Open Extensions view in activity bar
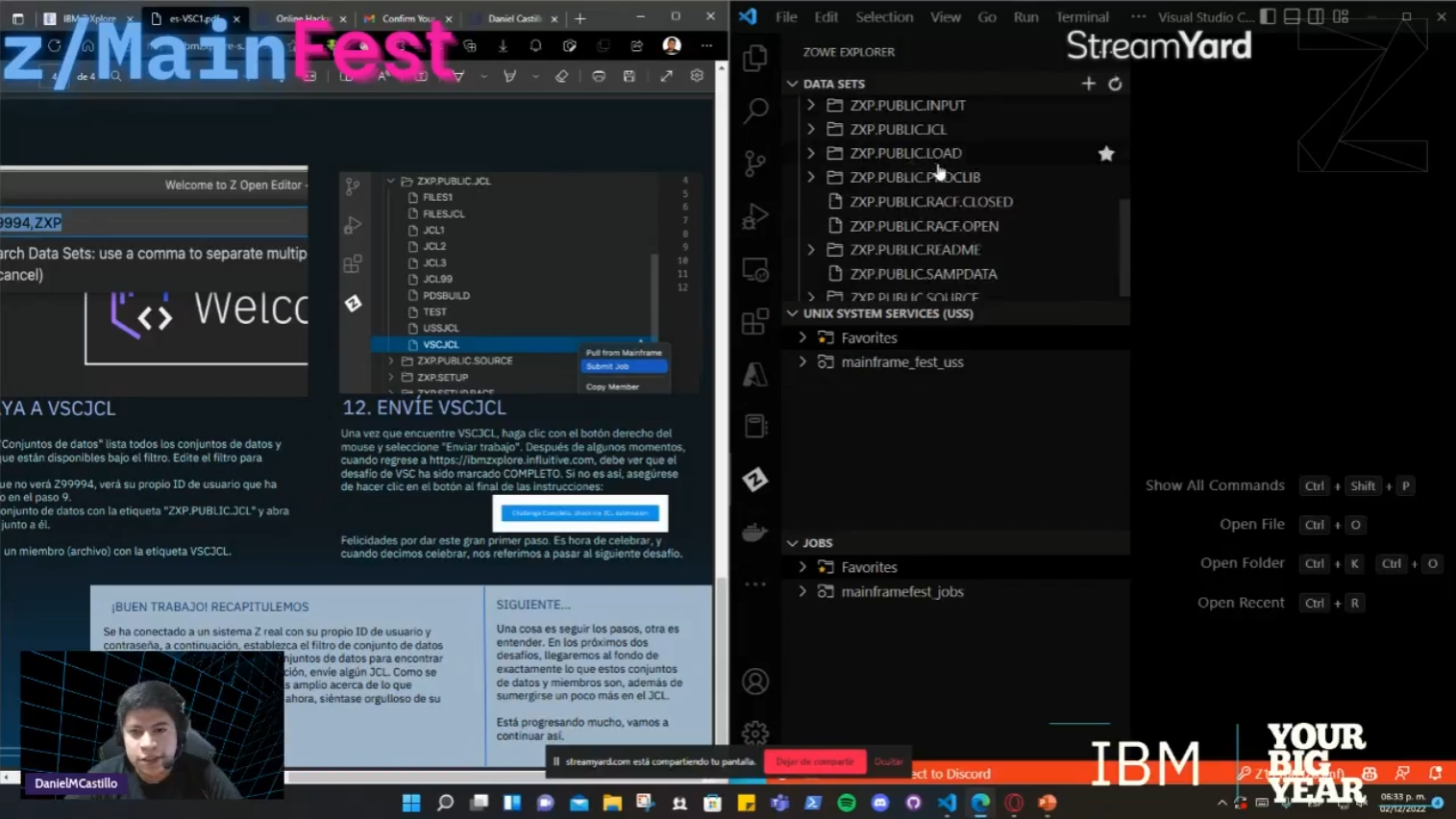The width and height of the screenshot is (1456, 819). [x=755, y=322]
